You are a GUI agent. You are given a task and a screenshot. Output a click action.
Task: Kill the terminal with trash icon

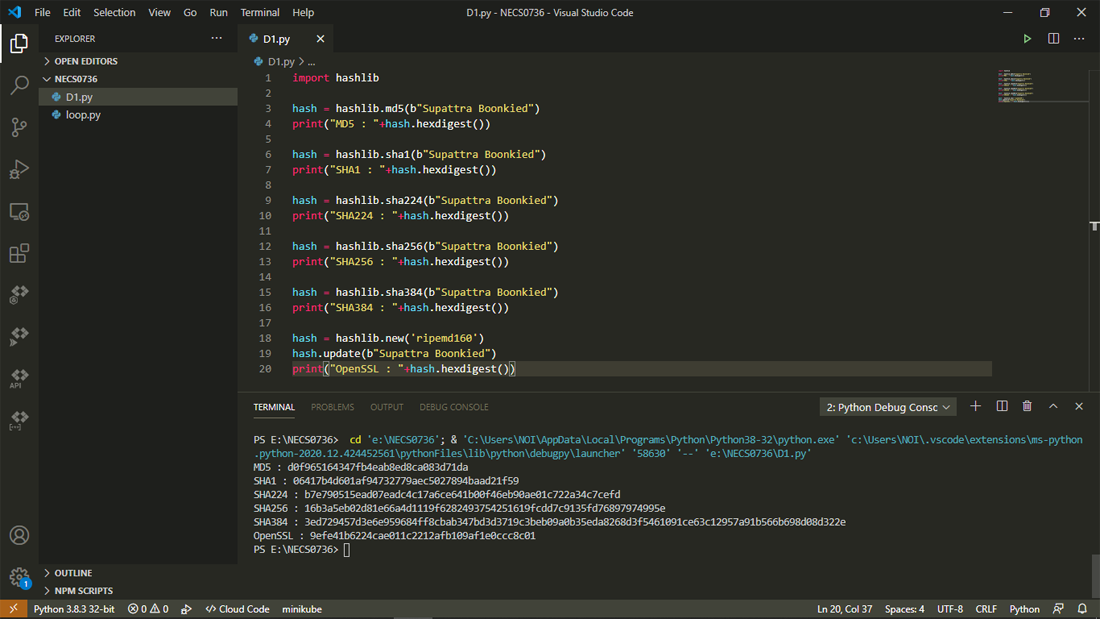coord(1027,407)
